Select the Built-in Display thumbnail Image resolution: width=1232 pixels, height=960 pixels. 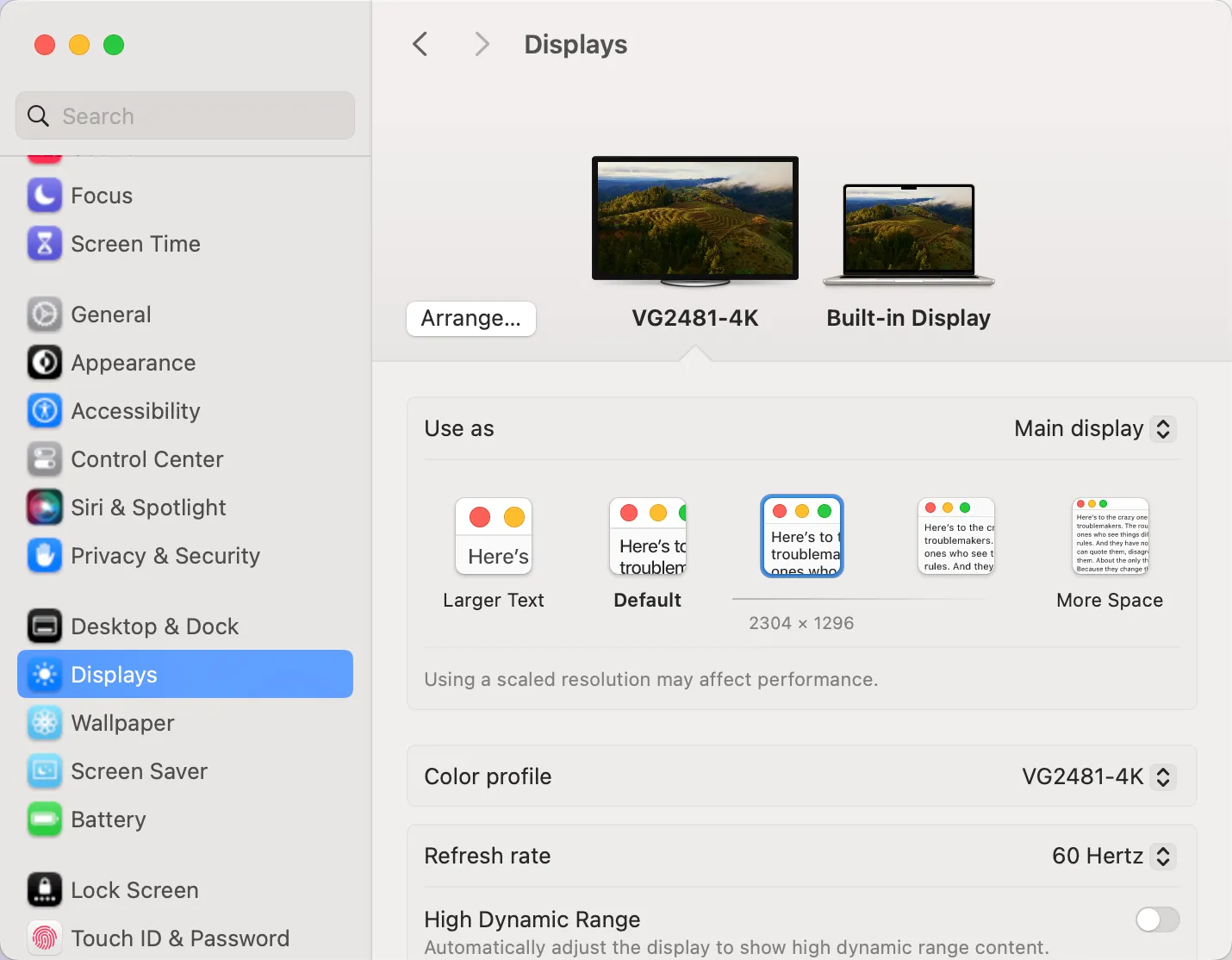coord(908,234)
